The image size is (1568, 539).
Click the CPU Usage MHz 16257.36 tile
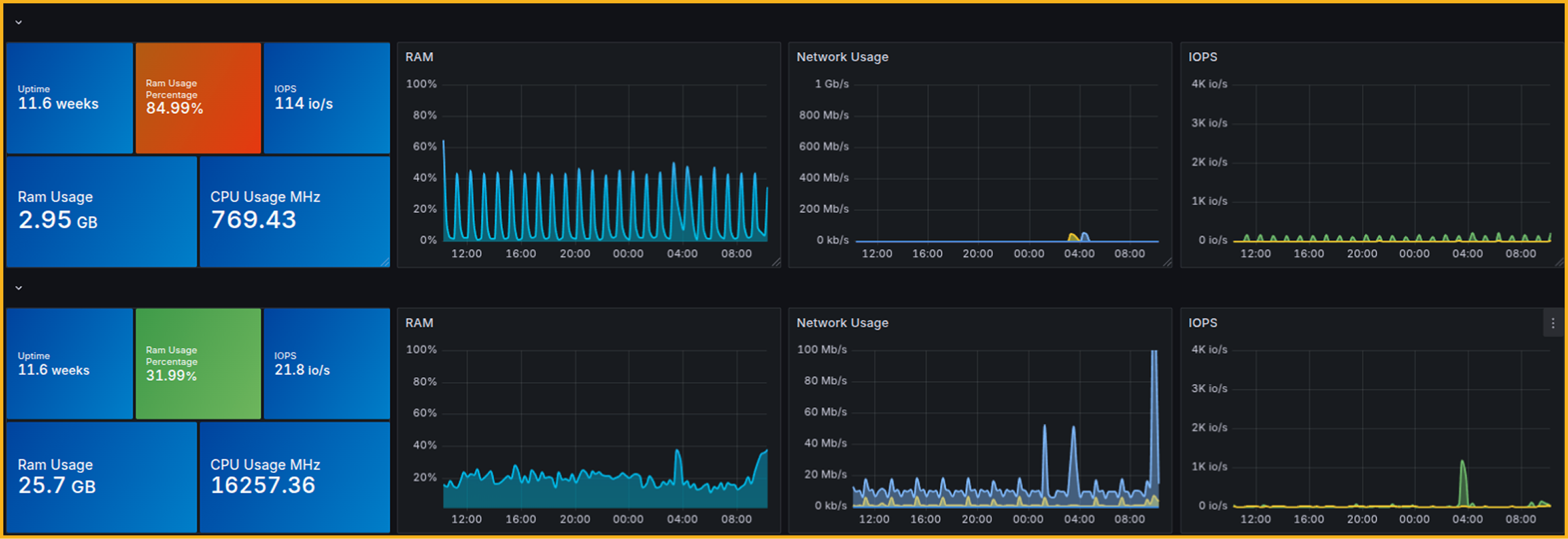294,477
